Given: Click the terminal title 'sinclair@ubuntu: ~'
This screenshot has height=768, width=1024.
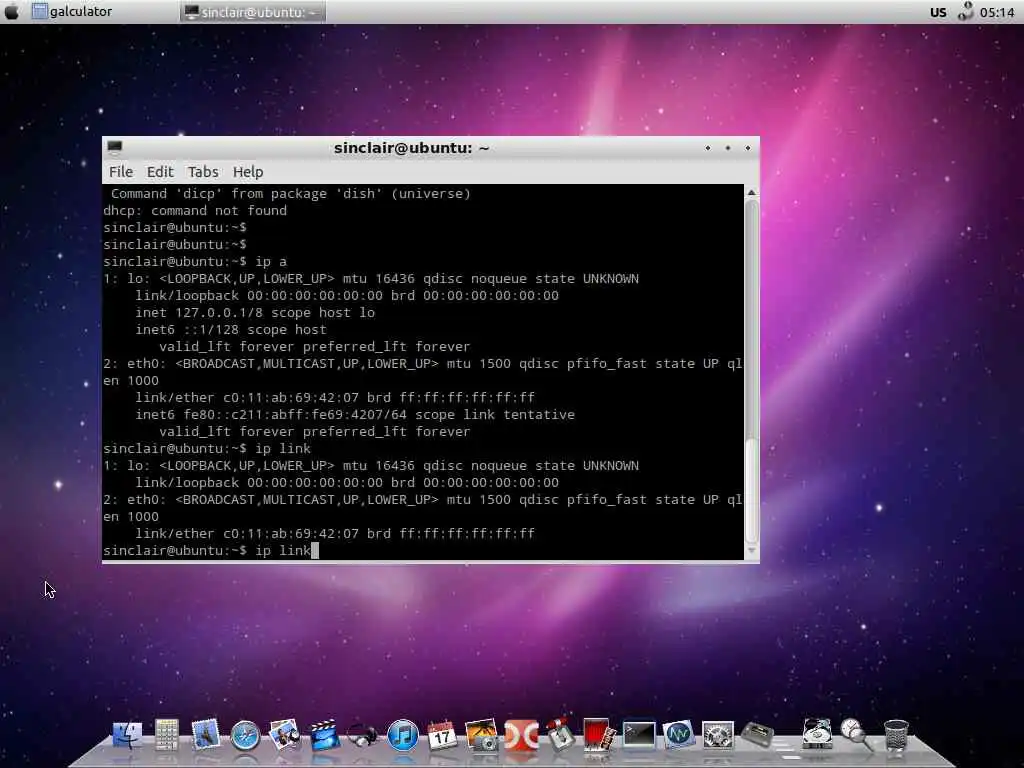Looking at the screenshot, I should [411, 148].
